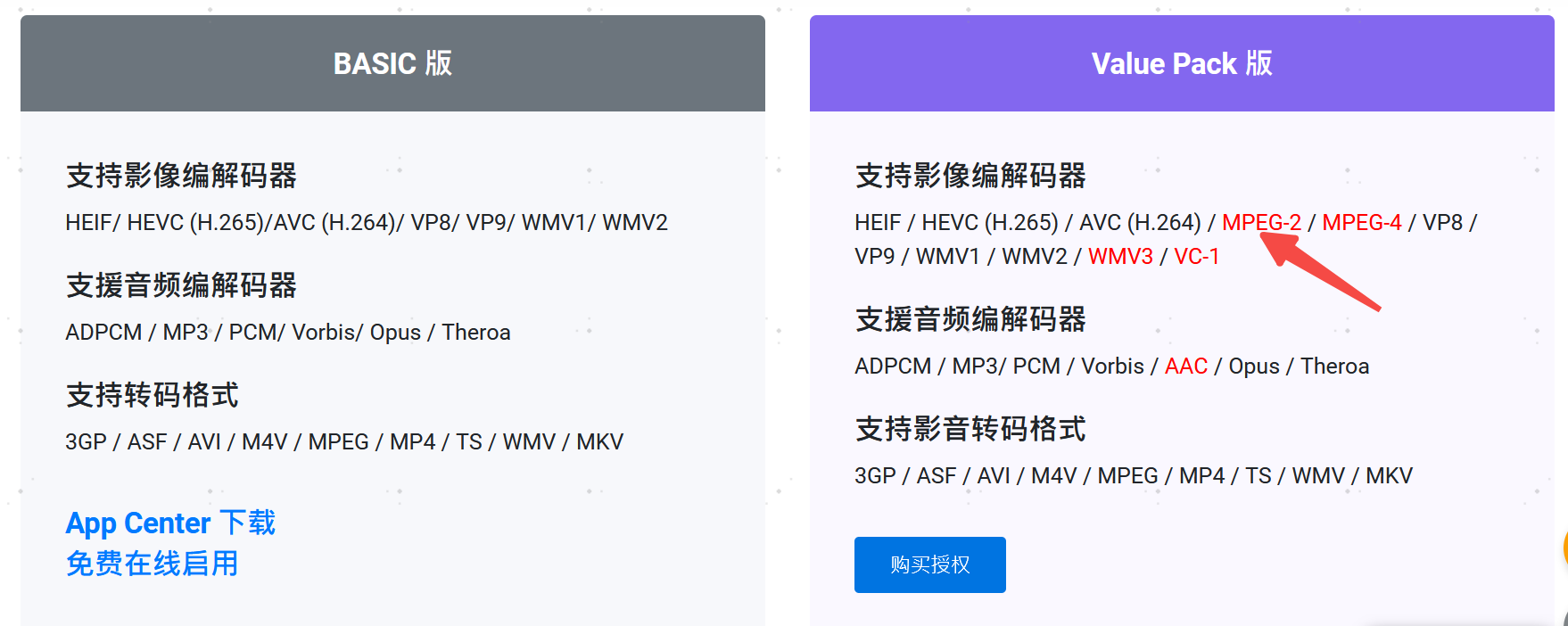Click the 支持影音转码格式 heading
The width and height of the screenshot is (1568, 626).
click(x=970, y=429)
